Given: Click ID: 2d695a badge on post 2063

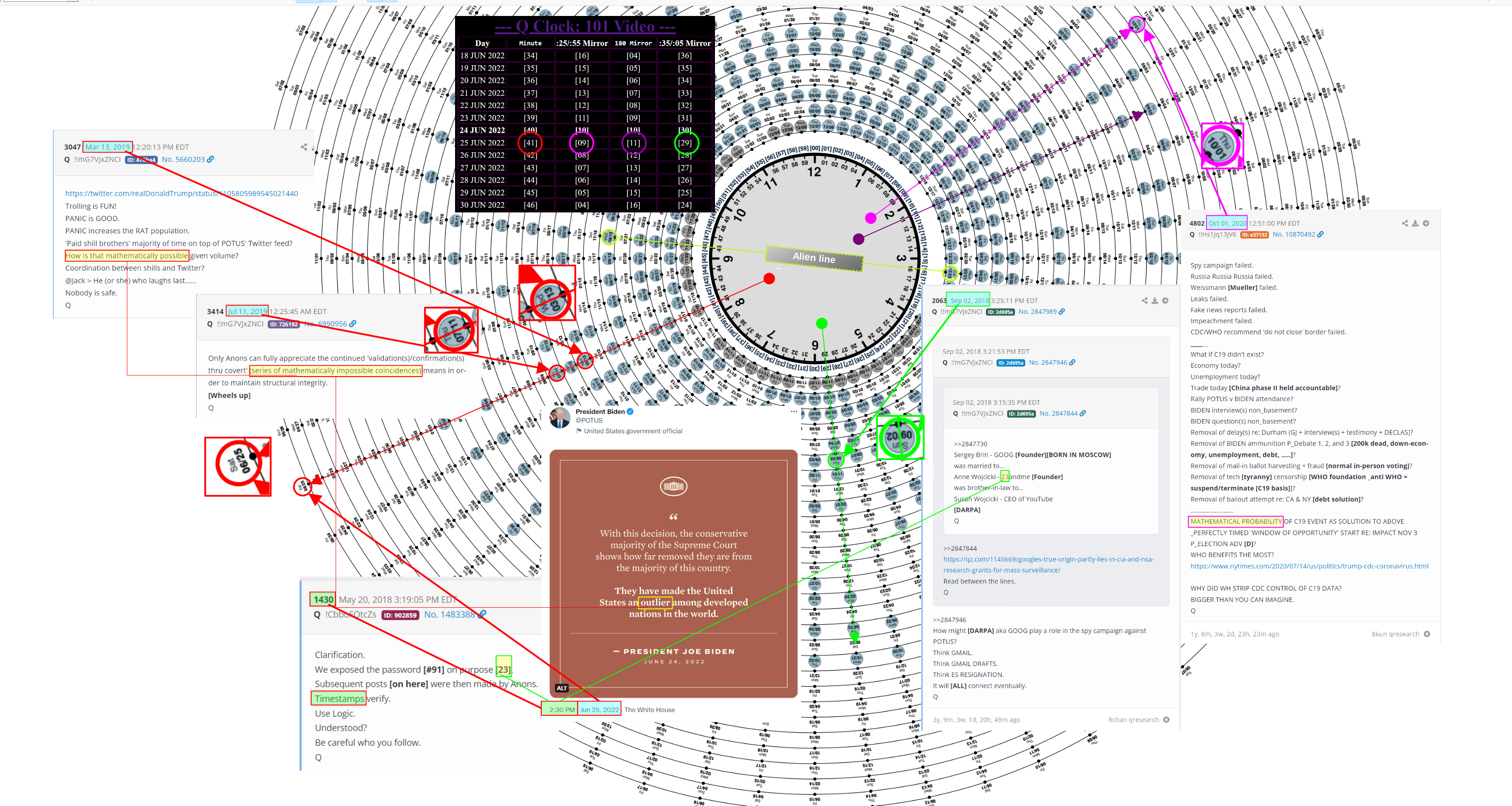Looking at the screenshot, I should pyautogui.click(x=1000, y=312).
